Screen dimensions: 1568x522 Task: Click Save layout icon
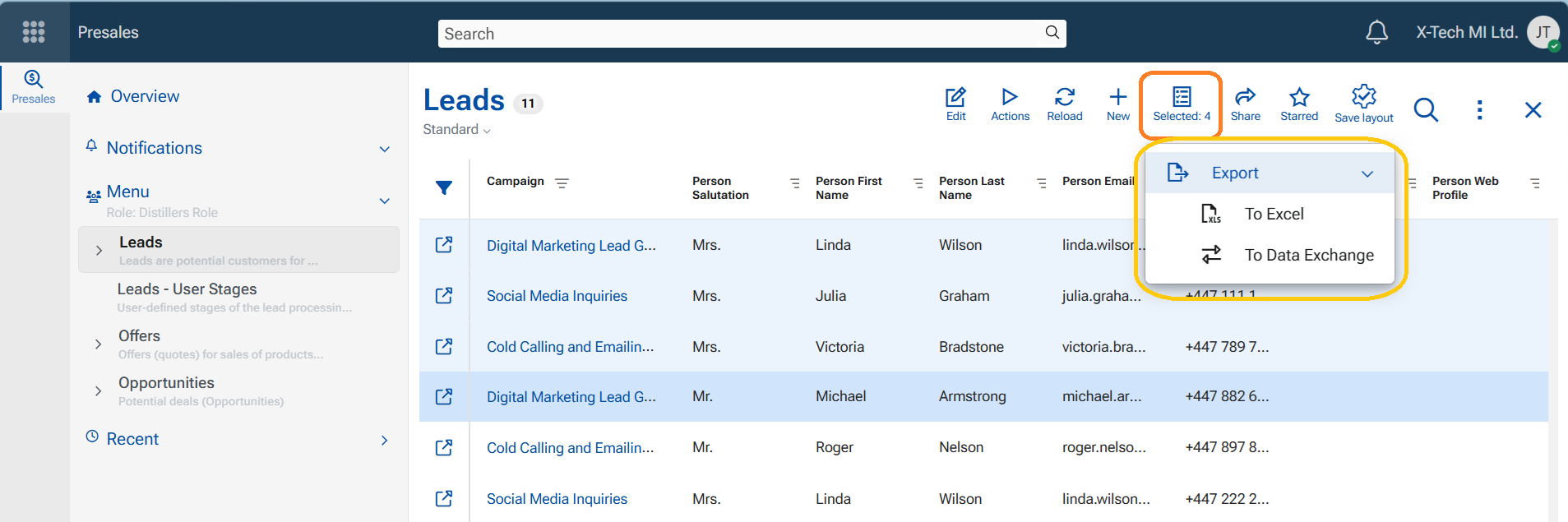pos(1363,104)
